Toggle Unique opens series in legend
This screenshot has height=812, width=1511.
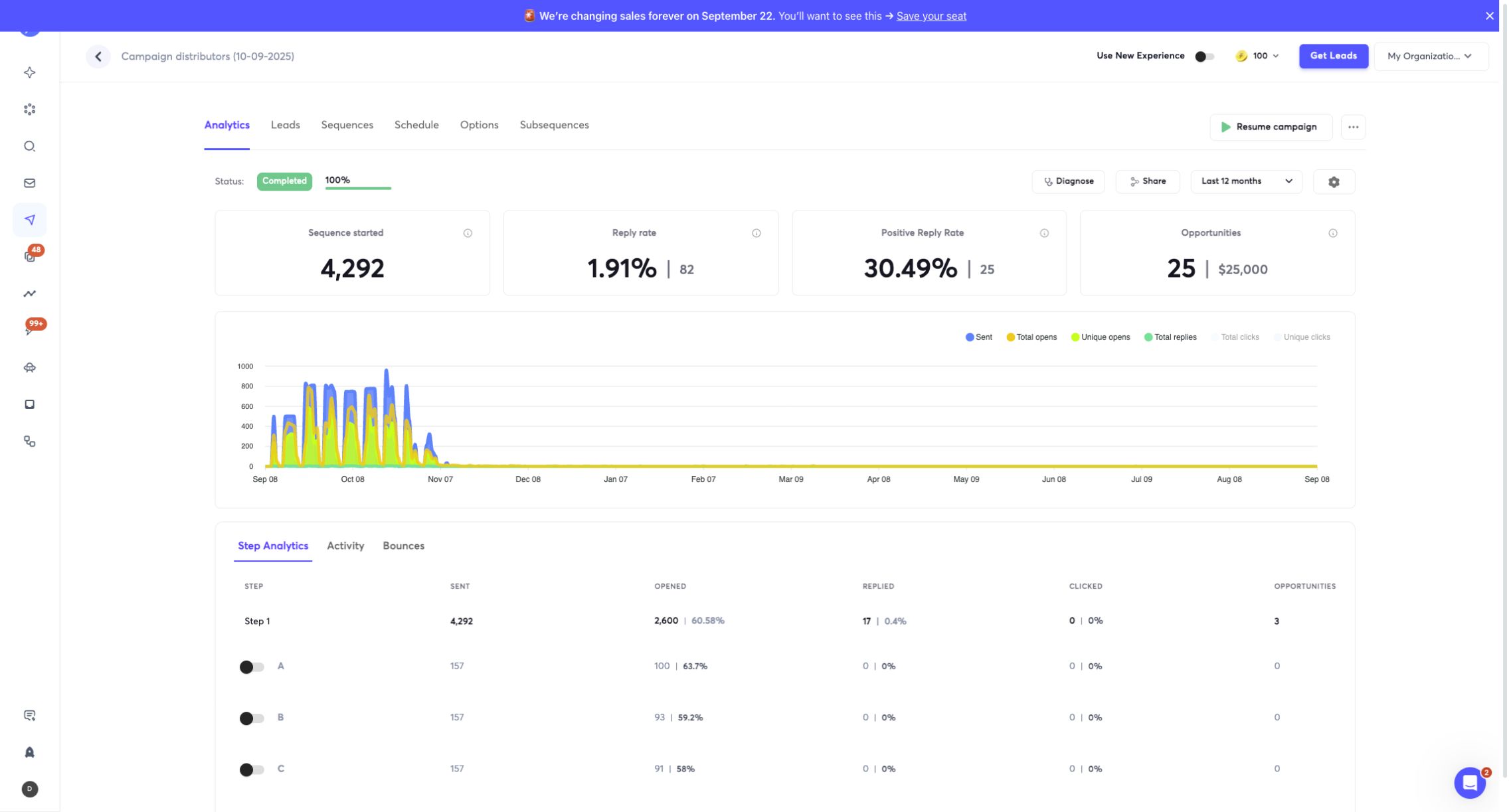tap(1100, 337)
